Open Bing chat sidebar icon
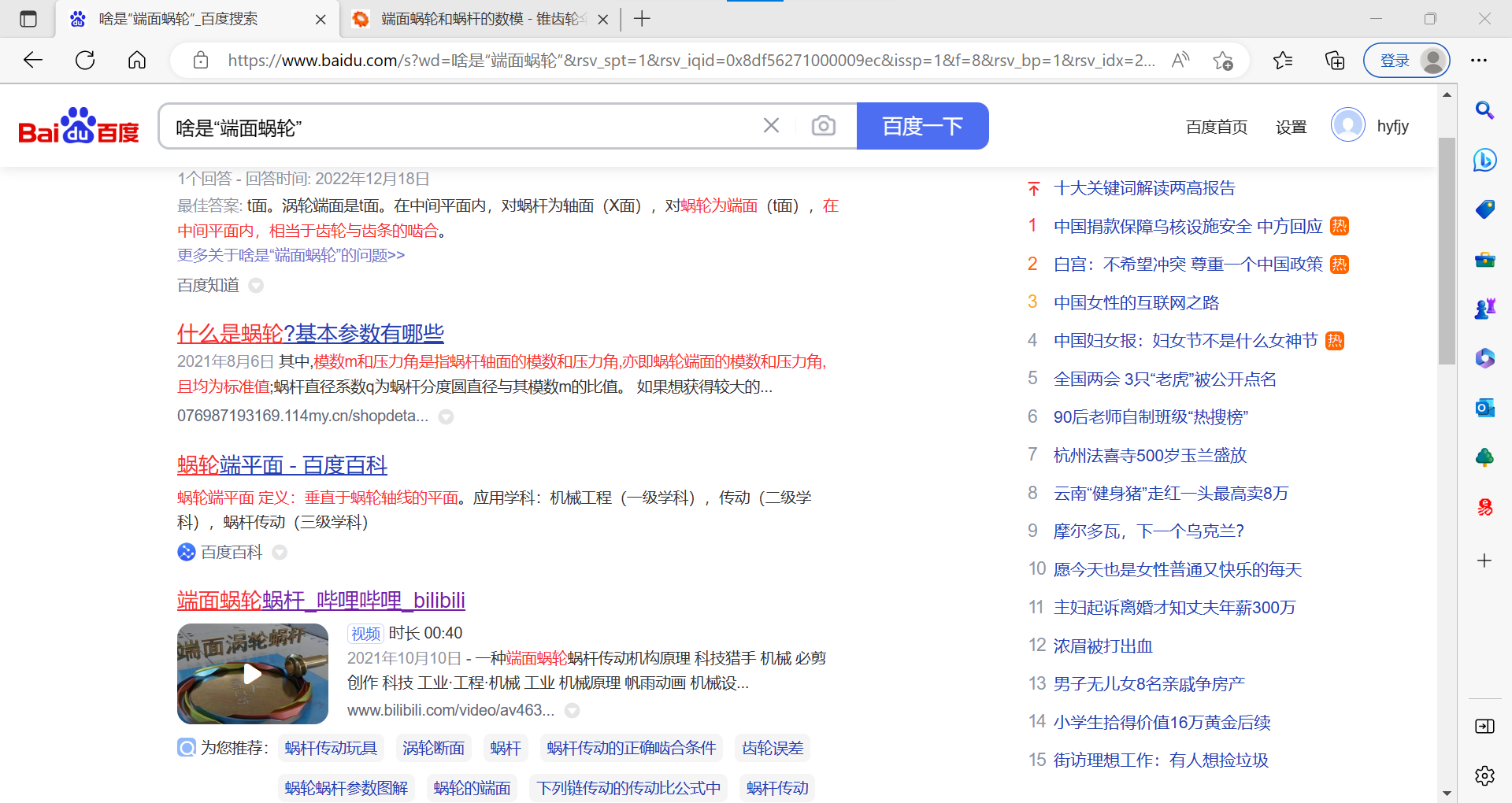 [x=1484, y=160]
